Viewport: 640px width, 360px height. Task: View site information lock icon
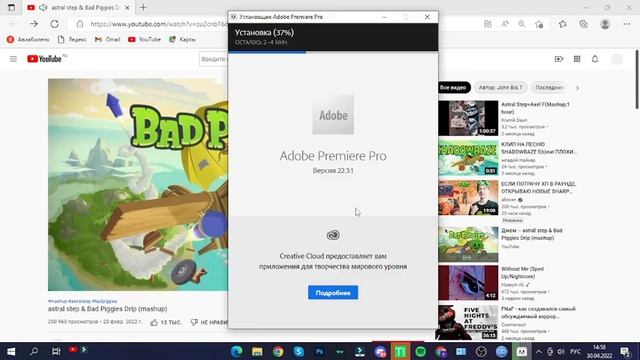80,24
